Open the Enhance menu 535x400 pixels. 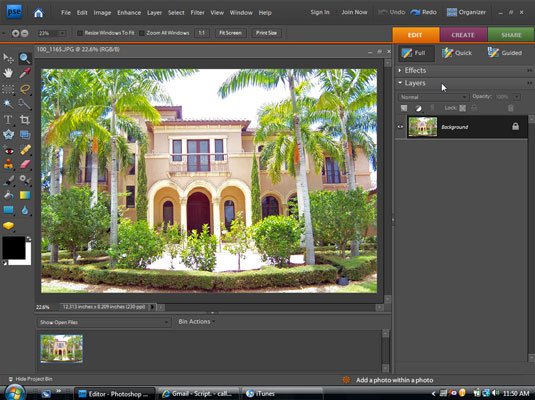point(129,13)
